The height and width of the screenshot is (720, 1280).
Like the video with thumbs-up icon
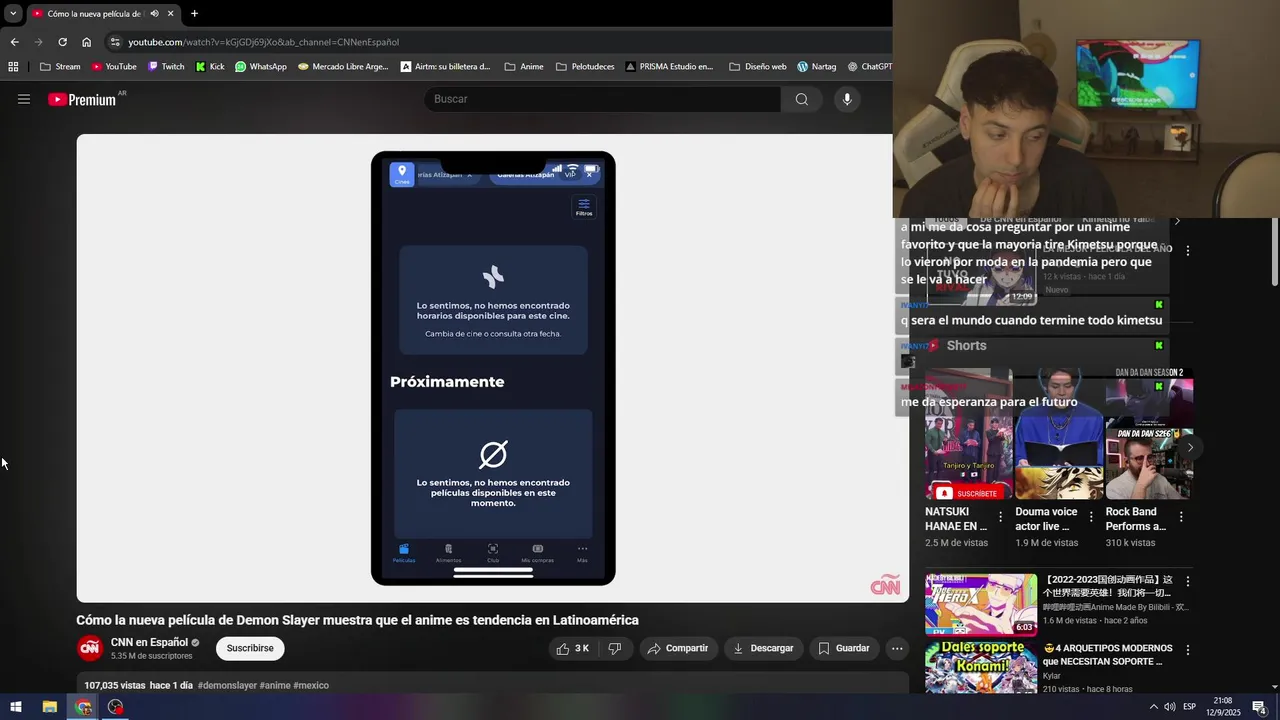click(x=573, y=648)
